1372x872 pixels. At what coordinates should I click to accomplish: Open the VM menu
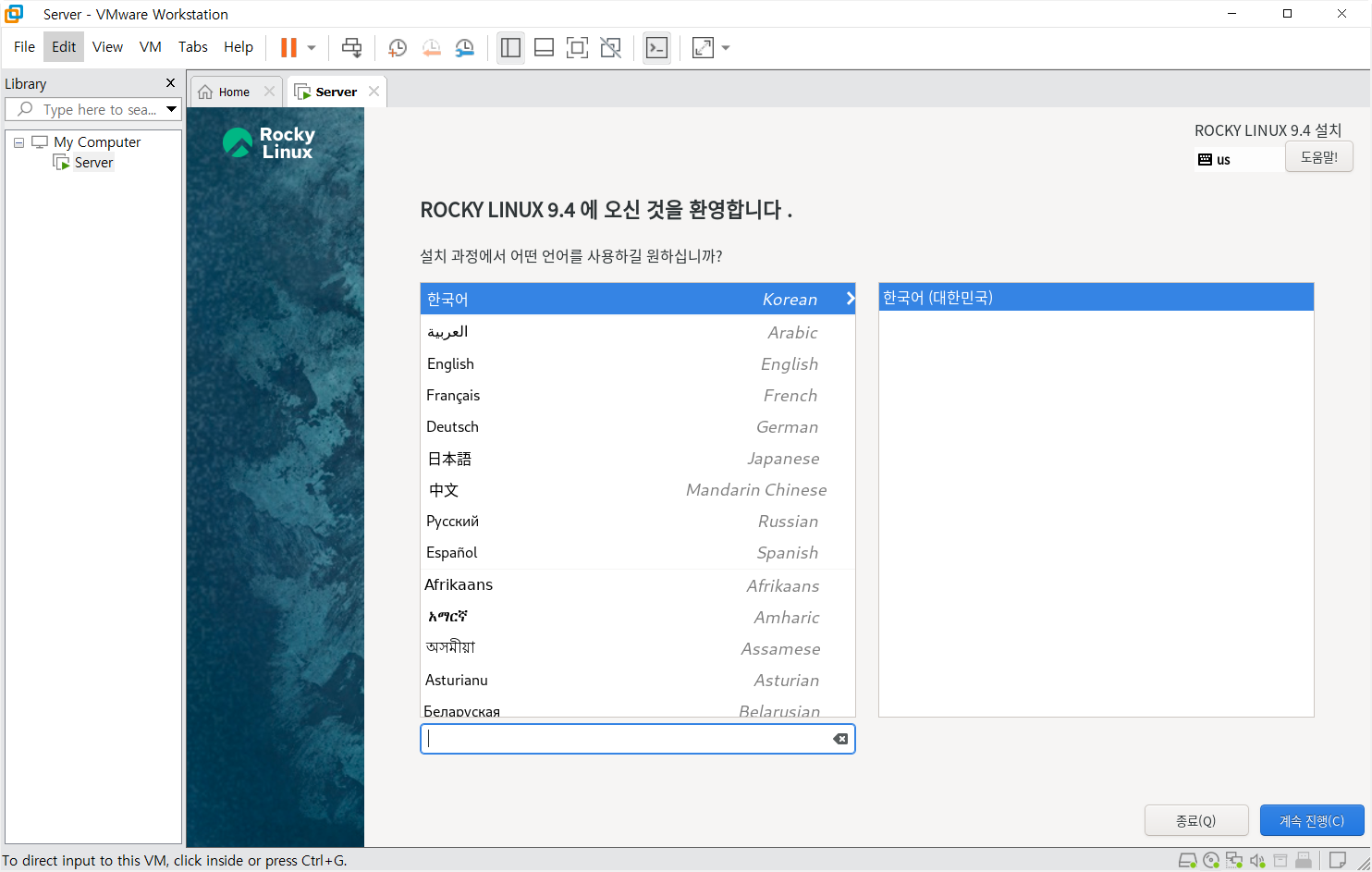pos(151,47)
